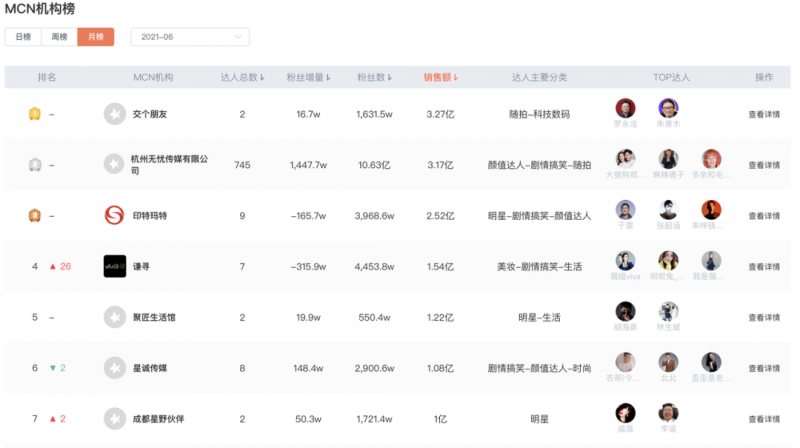Image resolution: width=800 pixels, height=448 pixels.
Task: Click the 印特玛特 red logo icon
Action: click(x=114, y=215)
